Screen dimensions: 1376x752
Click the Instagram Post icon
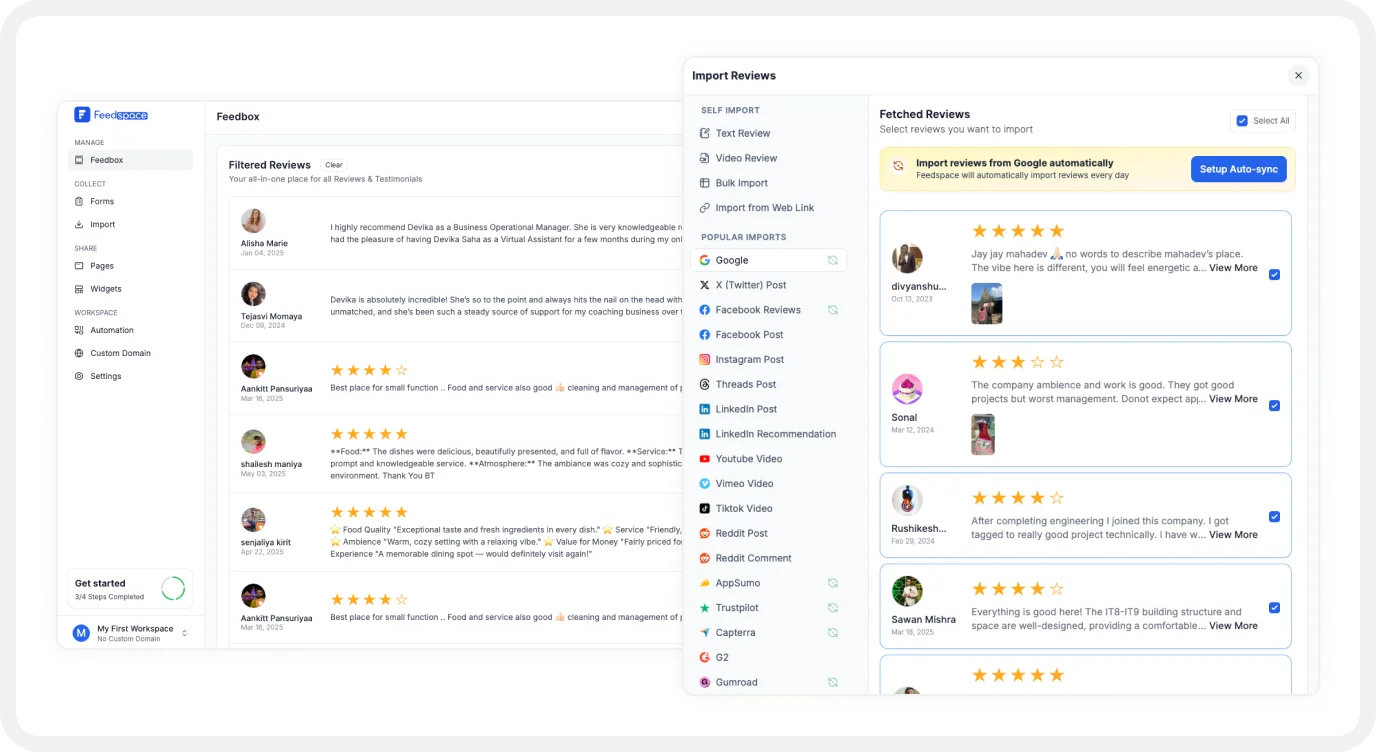[705, 360]
